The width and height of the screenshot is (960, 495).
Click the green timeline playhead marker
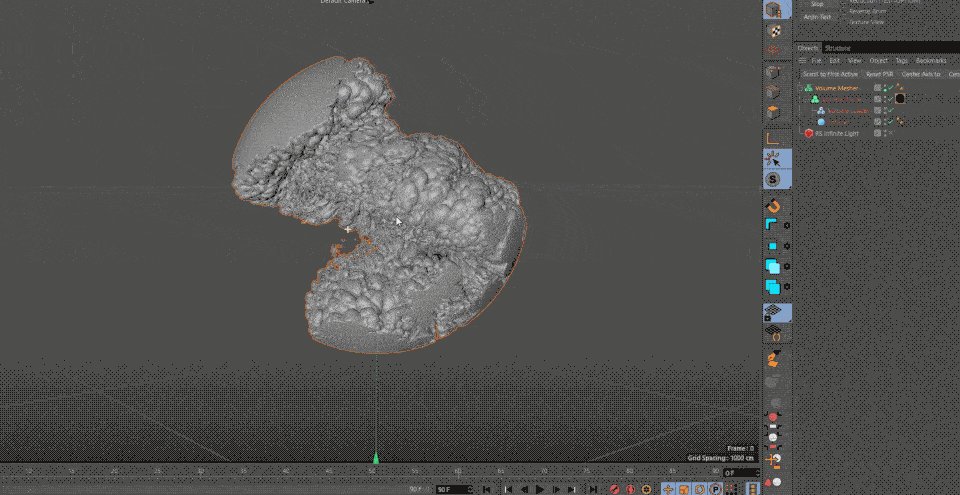pos(376,458)
